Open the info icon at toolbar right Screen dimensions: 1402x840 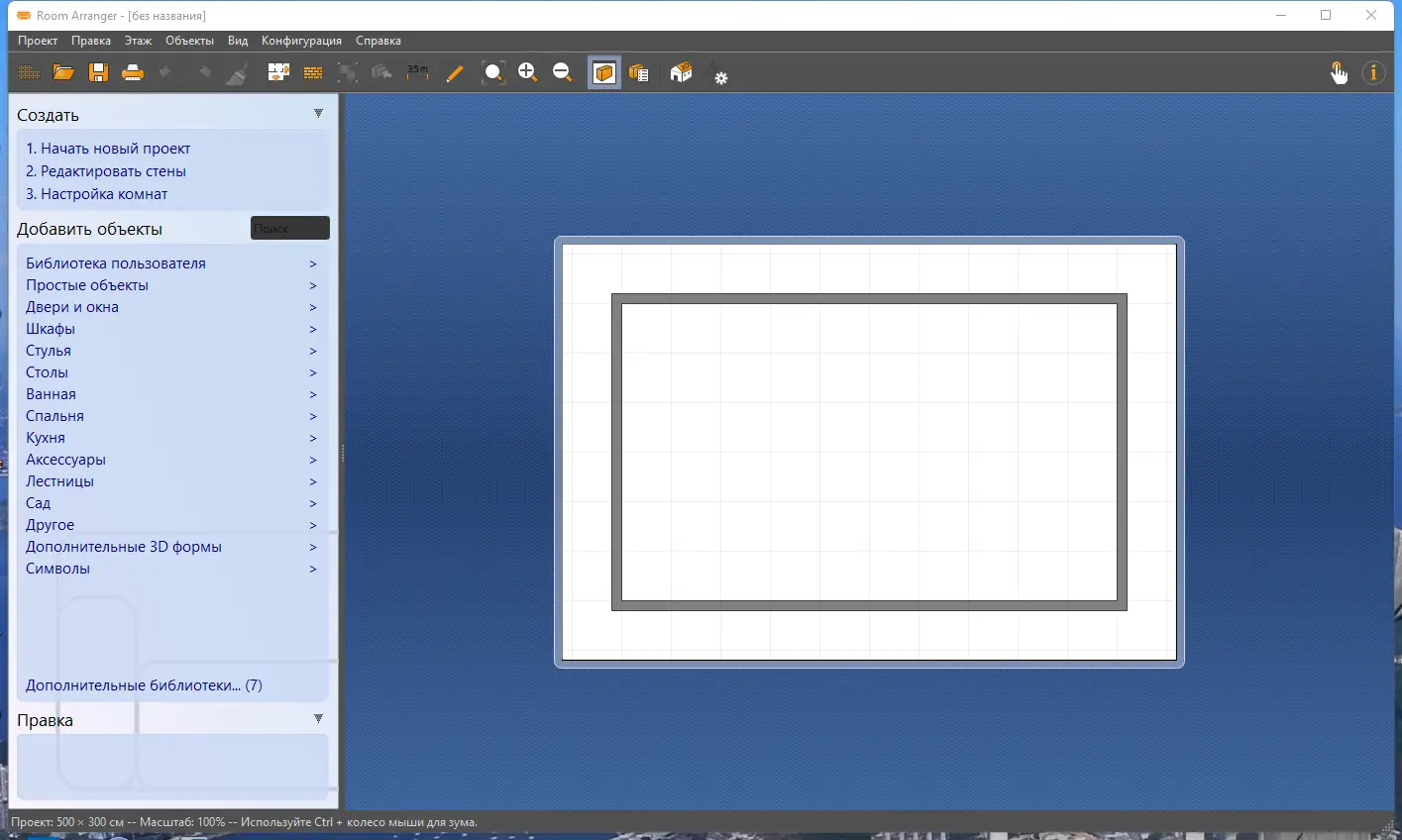(x=1373, y=73)
